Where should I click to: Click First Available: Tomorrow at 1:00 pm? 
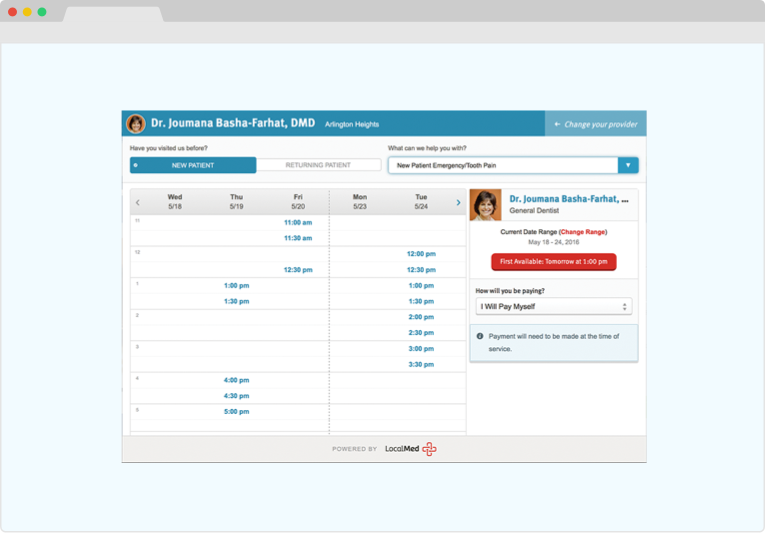click(554, 262)
